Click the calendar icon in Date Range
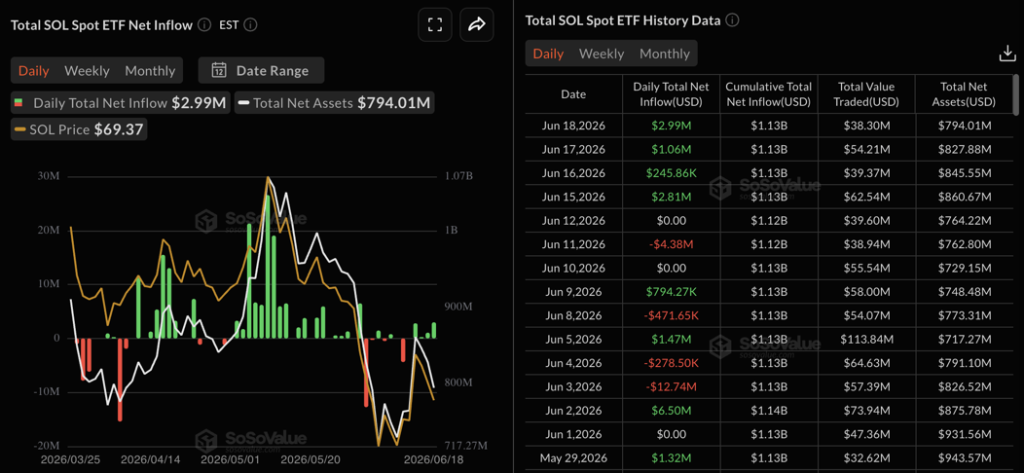Screen dimensions: 1024x473 click(x=219, y=71)
